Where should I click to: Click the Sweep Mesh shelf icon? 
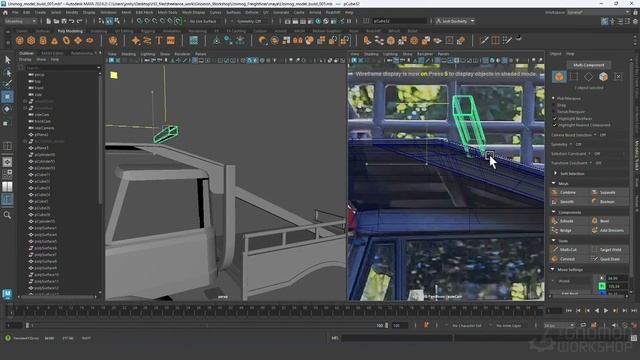click(147, 40)
